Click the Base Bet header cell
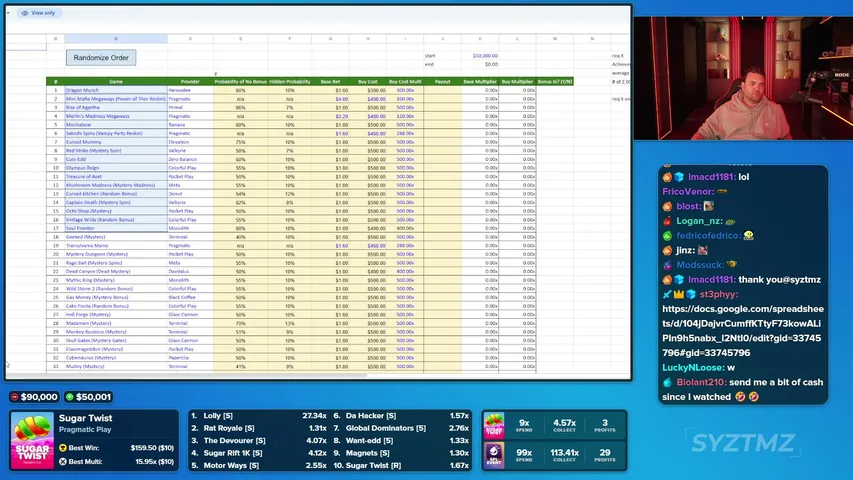 330,82
